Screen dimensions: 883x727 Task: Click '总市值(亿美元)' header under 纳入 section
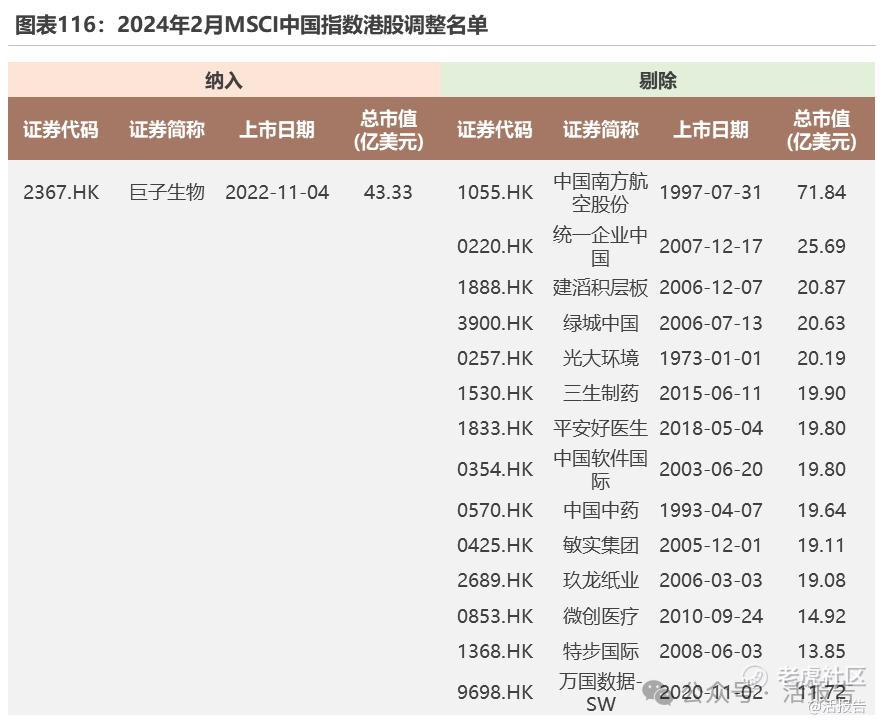(x=389, y=130)
